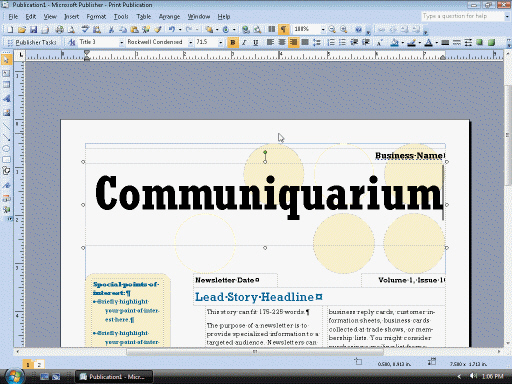
Task: Open the zoom percentage dropdown
Action: (323, 29)
